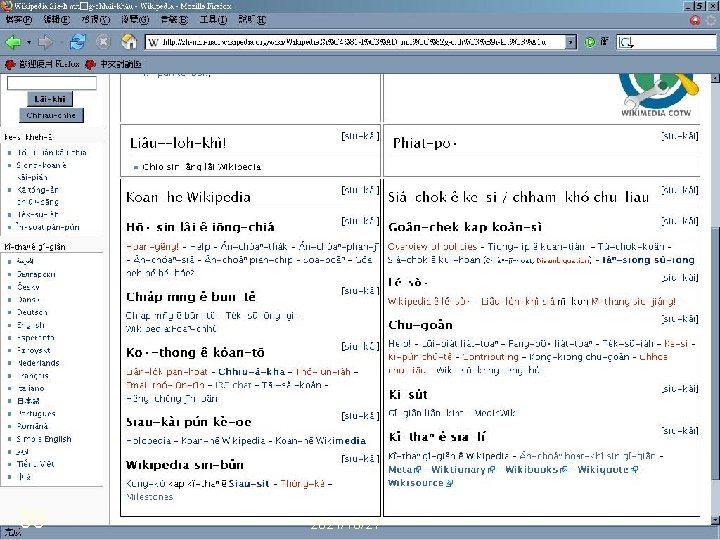
Task: Open the 說明(H) Help menu
Action: (x=252, y=20)
